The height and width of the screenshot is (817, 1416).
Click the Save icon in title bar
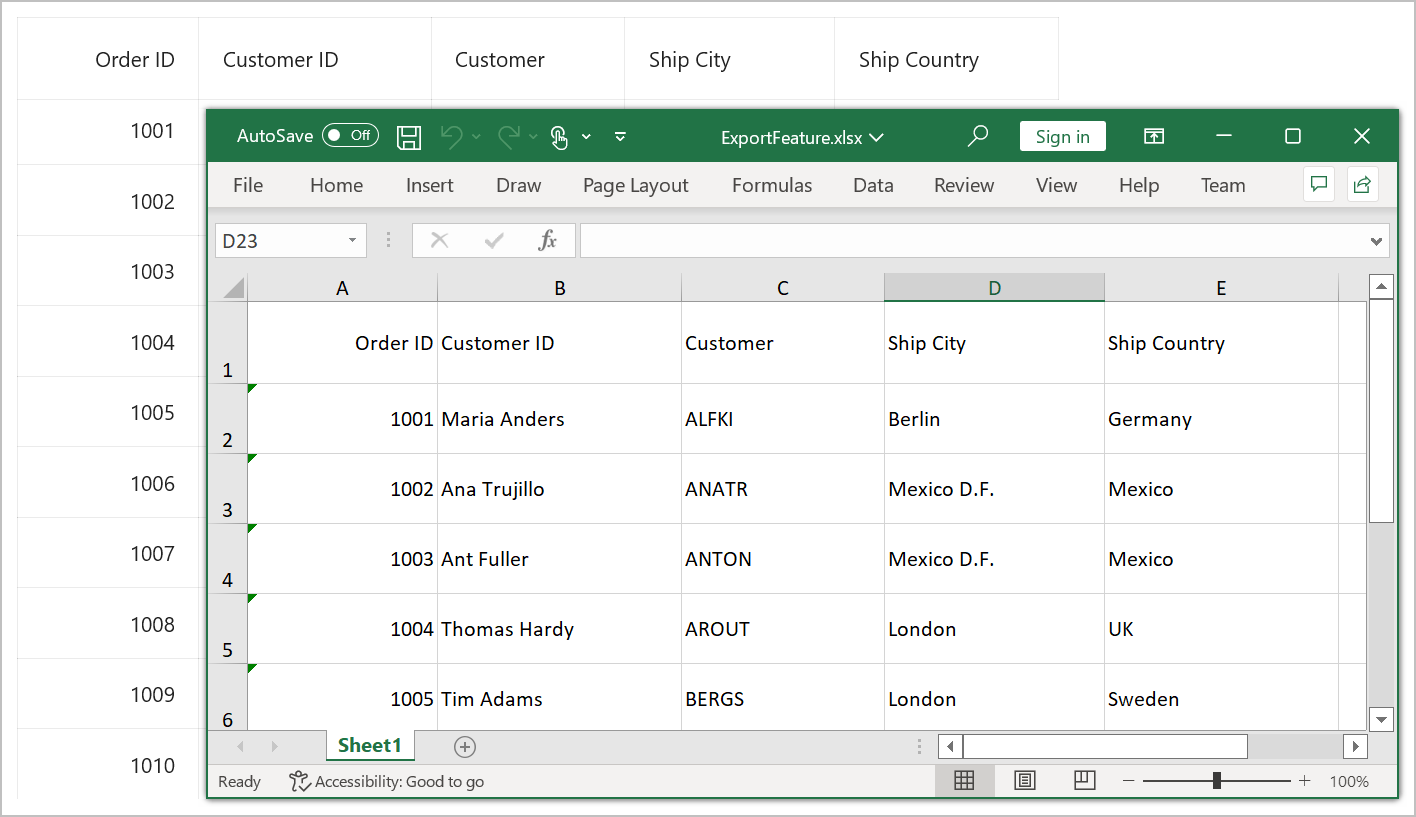[x=409, y=137]
